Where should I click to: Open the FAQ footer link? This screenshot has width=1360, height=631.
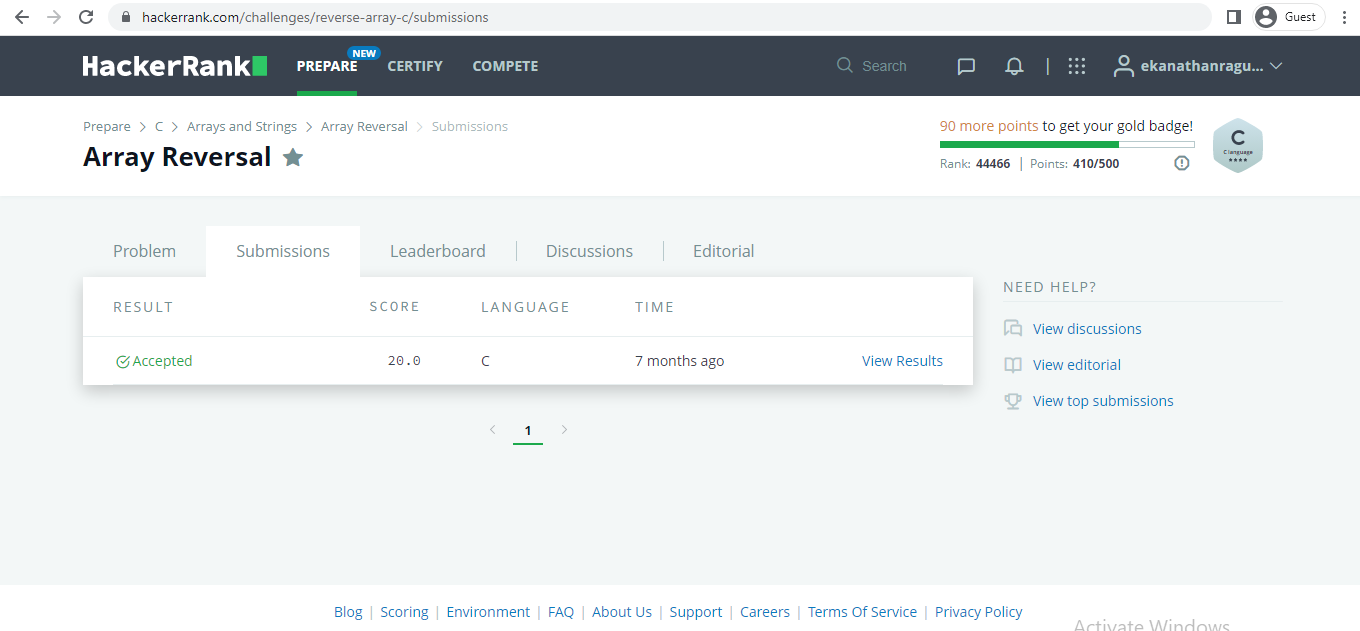561,612
